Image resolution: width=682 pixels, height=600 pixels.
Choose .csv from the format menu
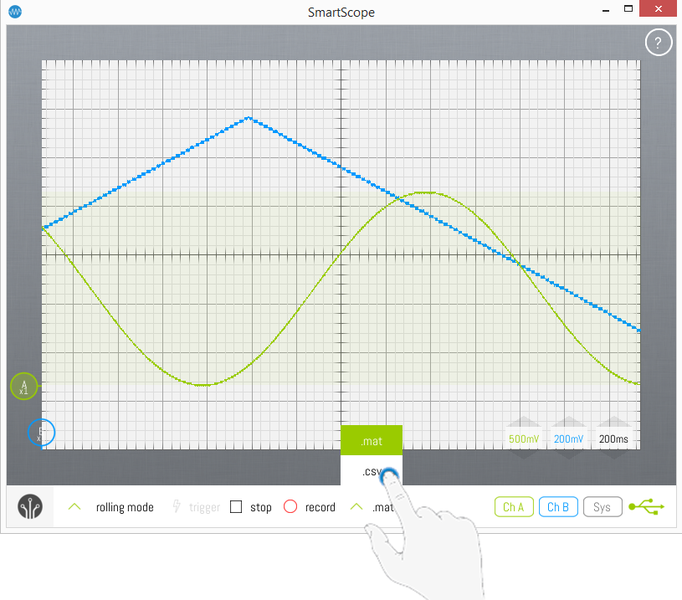pos(371,472)
